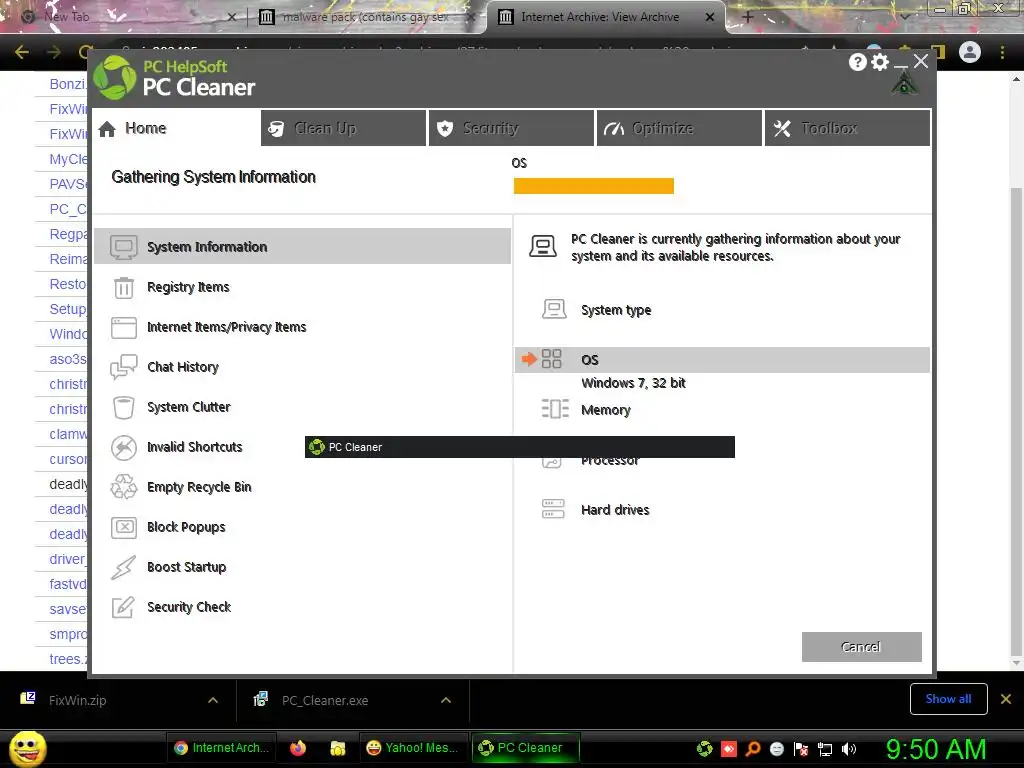This screenshot has height=768, width=1024.
Task: Expand PC_Cleaner.exe download options chevron
Action: pos(446,700)
